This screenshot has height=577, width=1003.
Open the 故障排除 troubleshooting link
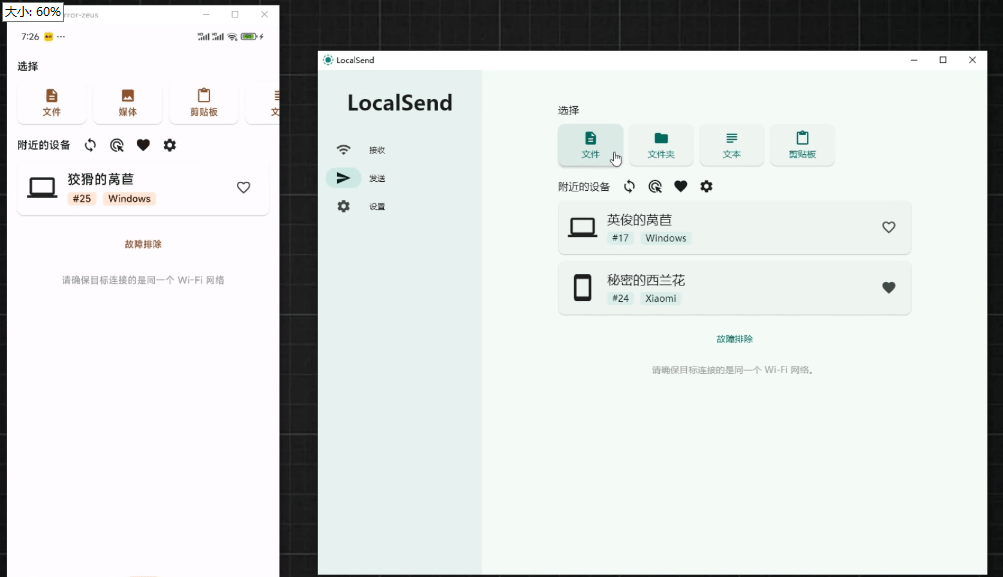click(734, 339)
